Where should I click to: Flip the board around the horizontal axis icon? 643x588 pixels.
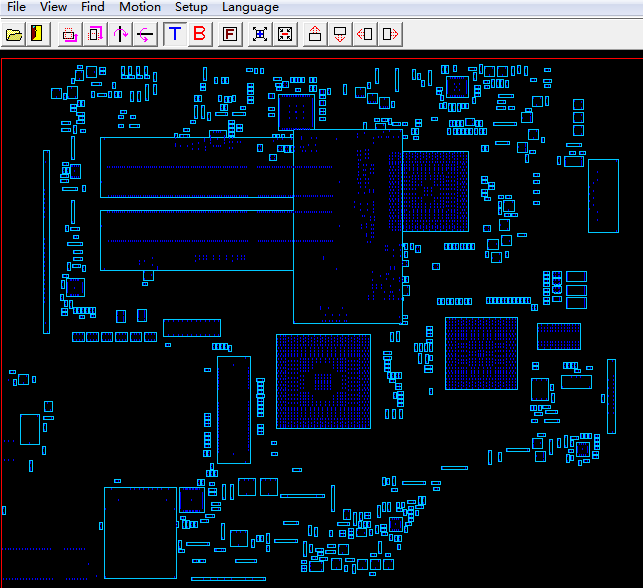pyautogui.click(x=146, y=34)
